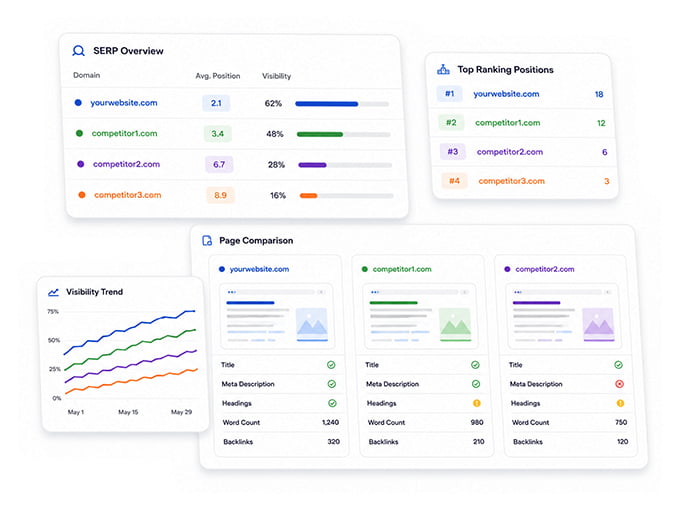Click Backlinks value 210
The width and height of the screenshot is (680, 510).
(478, 441)
